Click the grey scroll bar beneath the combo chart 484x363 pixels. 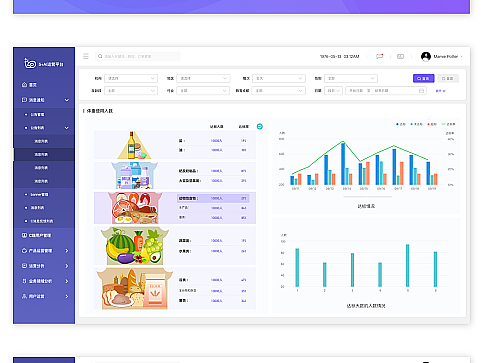(368, 197)
